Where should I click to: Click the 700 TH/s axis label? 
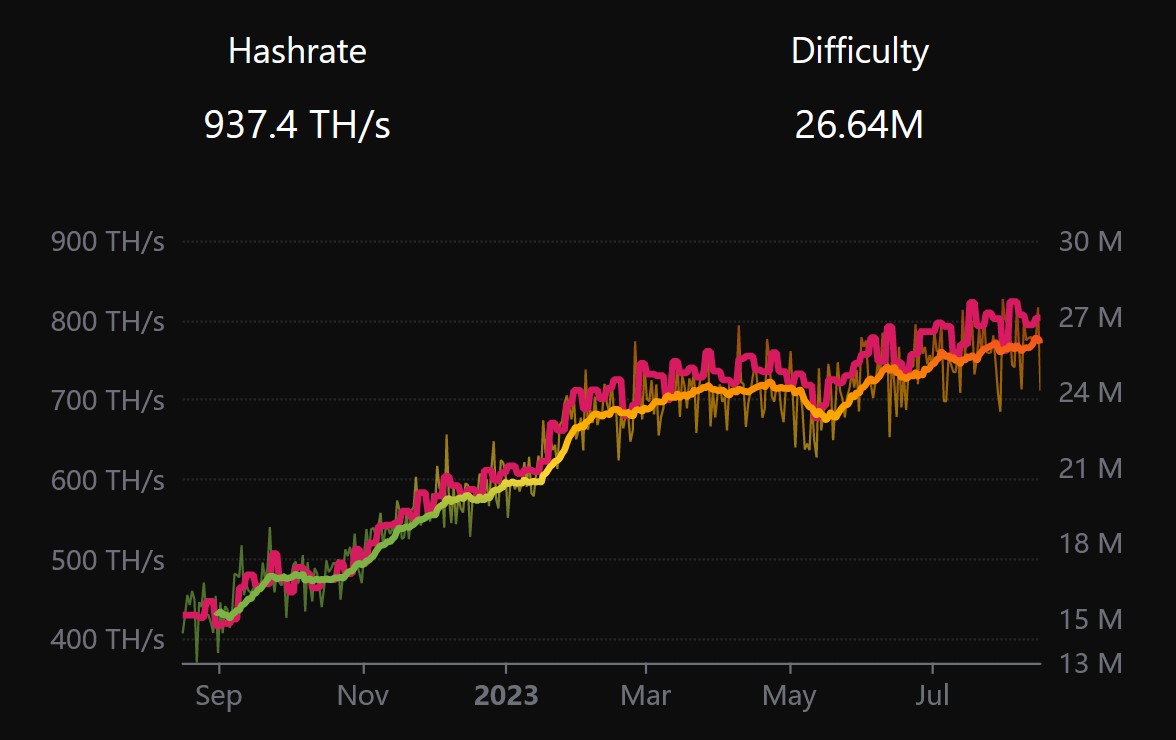(107, 400)
